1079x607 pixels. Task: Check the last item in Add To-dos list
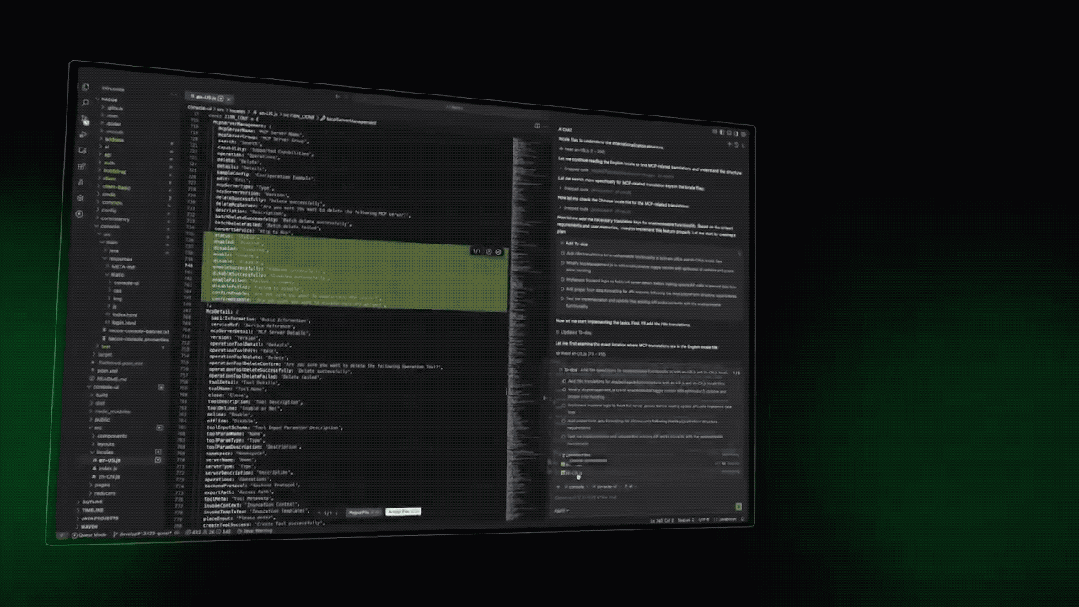click(562, 299)
